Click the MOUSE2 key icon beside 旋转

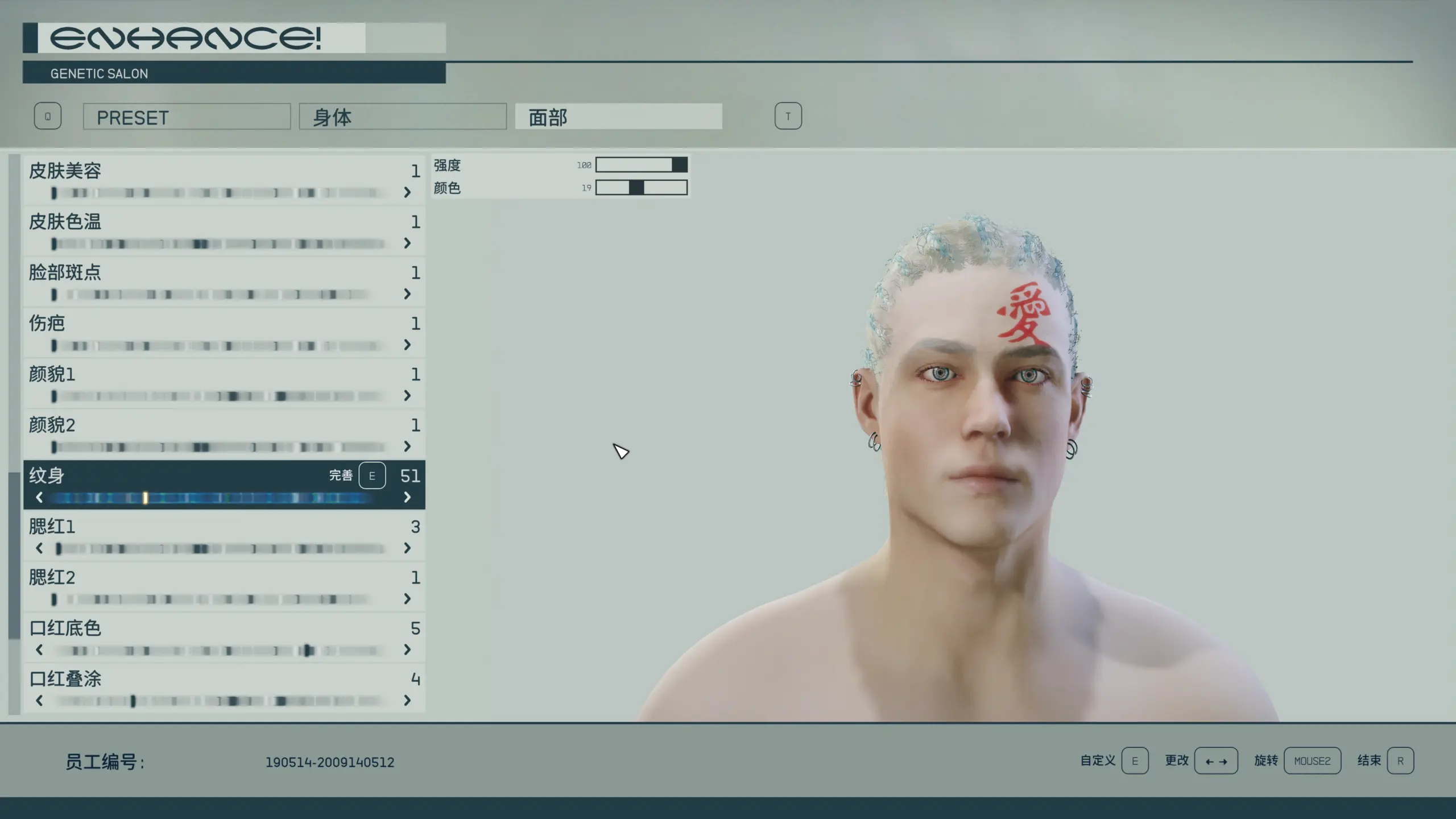pos(1312,760)
